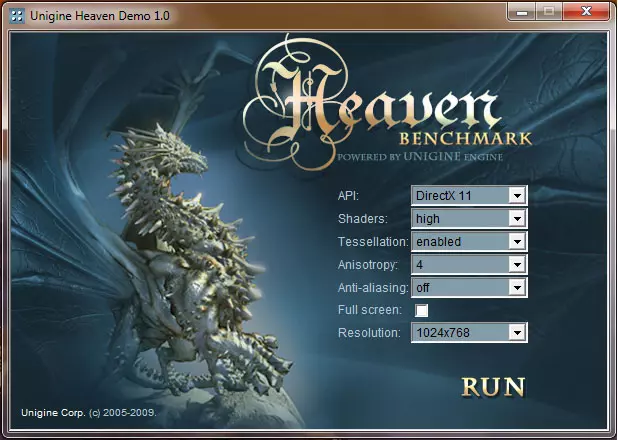Viewport: 618px width, 440px height.
Task: Click the 'POWERED BY UNIGINE ENGINE' text
Action: (x=420, y=157)
